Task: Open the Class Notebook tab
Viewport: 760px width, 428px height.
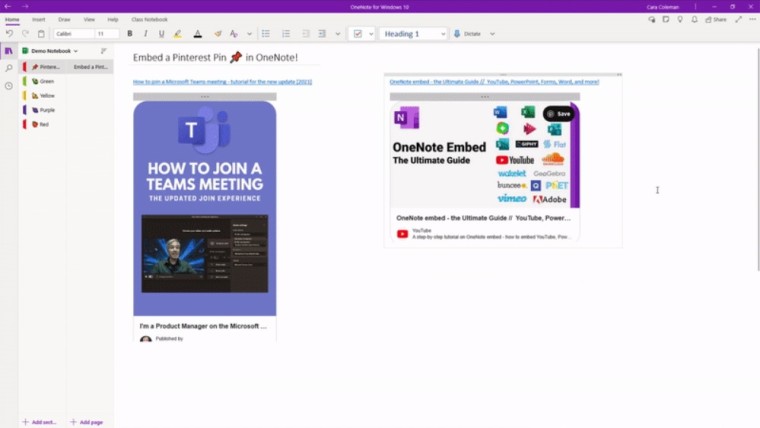Action: 149,19
